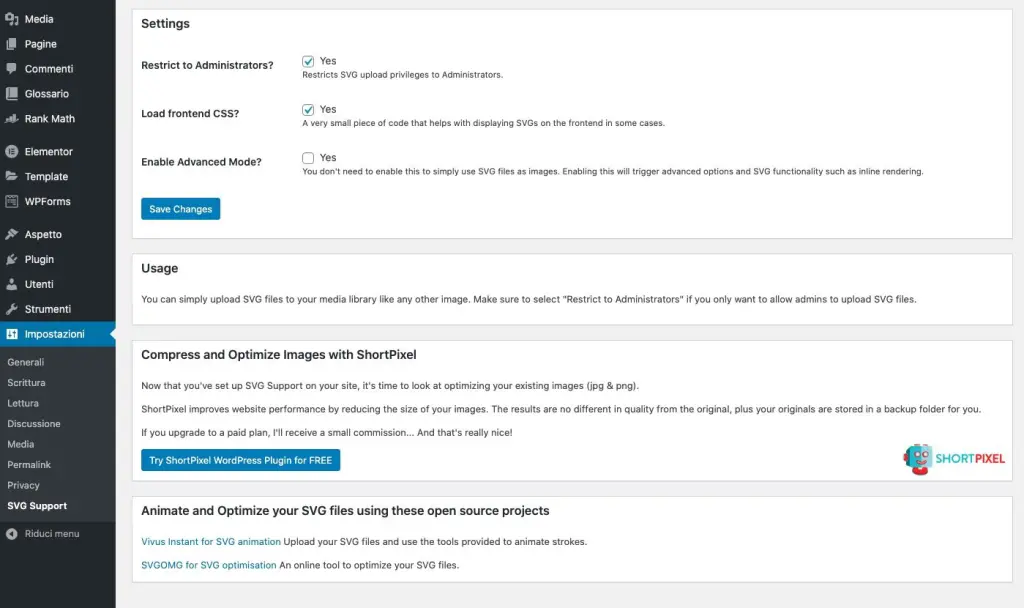Click the Glossario book icon
Screen dimensions: 1024x608
point(12,94)
